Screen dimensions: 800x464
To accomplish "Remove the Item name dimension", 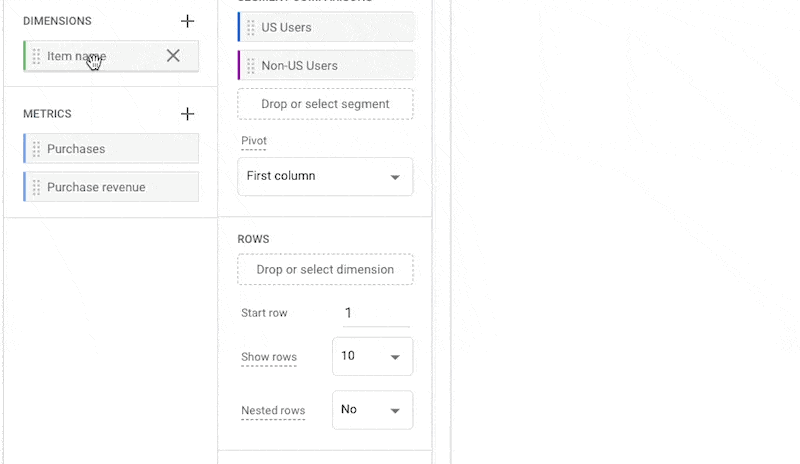I will pos(173,56).
